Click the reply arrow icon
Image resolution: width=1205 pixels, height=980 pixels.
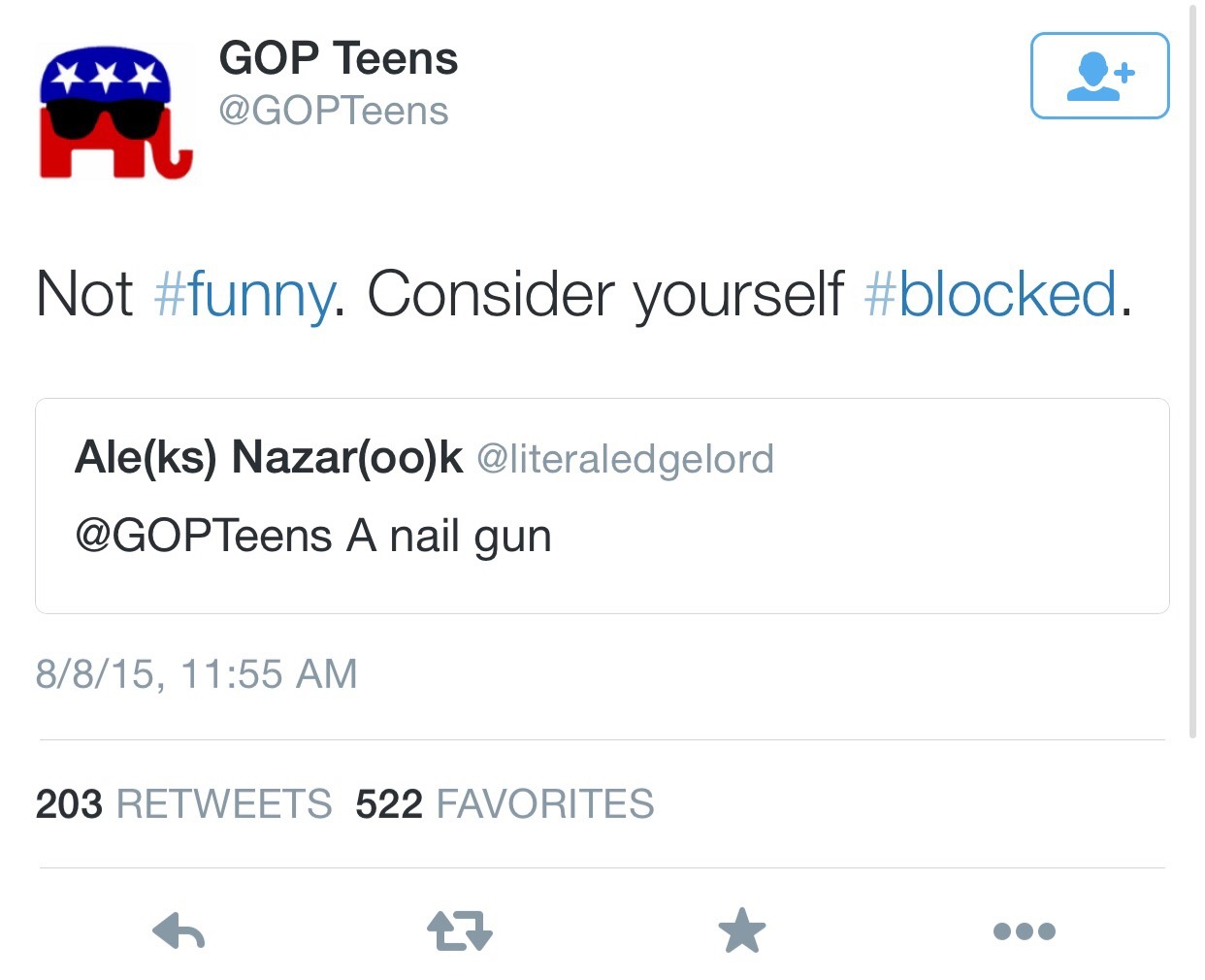179,931
